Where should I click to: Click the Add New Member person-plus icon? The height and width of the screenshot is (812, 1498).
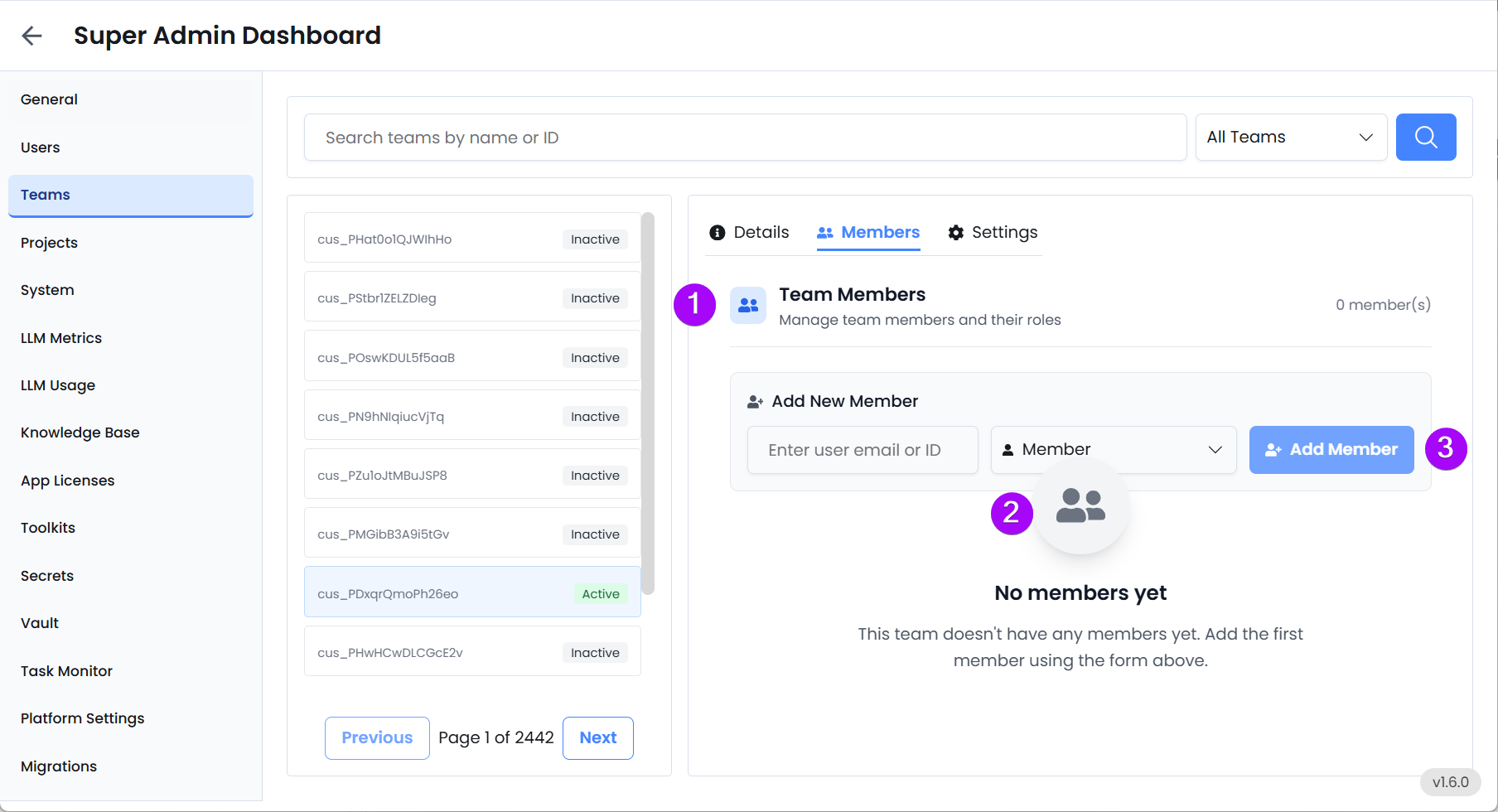756,402
